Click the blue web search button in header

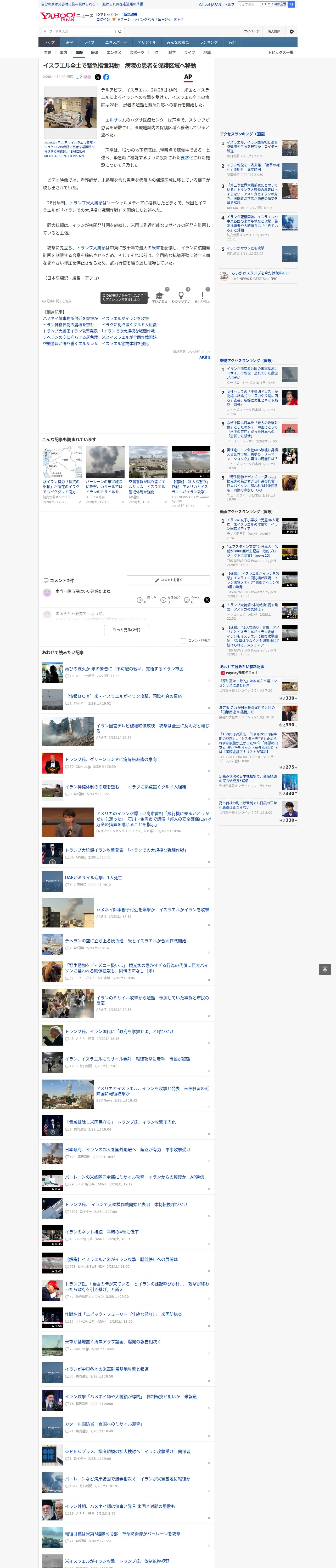(x=292, y=4)
